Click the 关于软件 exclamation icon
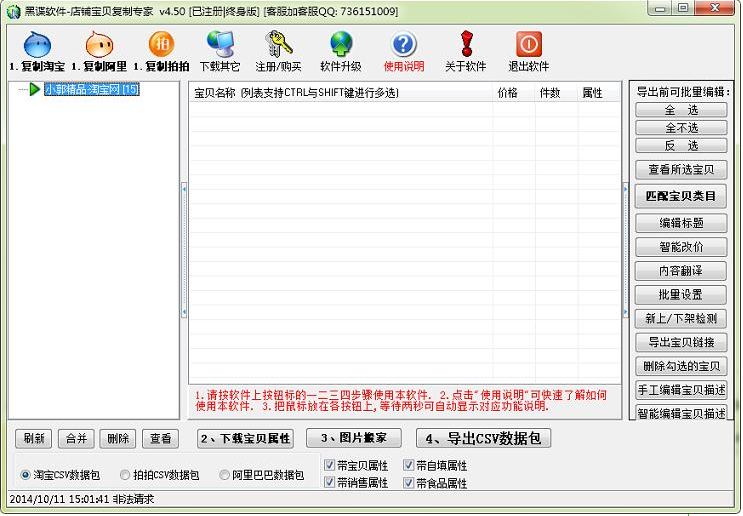Viewport: 743px width, 516px height. pyautogui.click(x=465, y=46)
